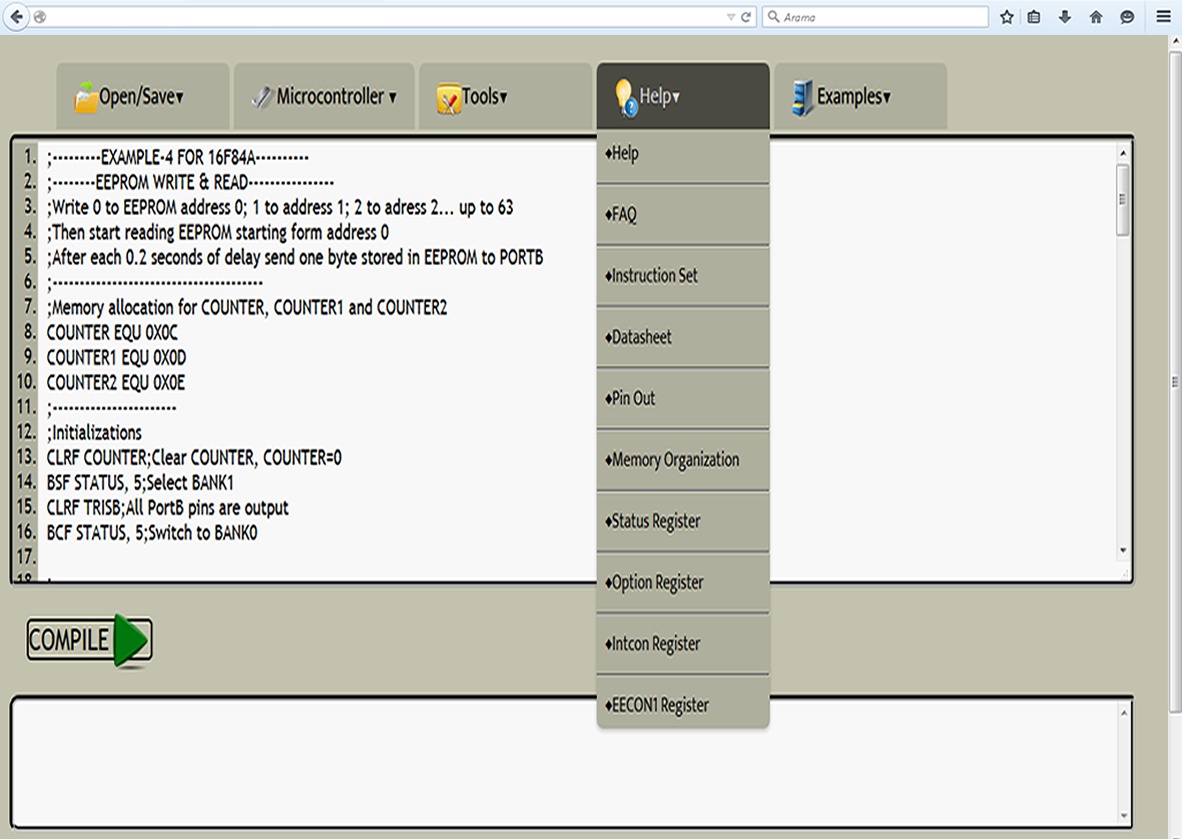Expand the Examples menu
1182x840 pixels.
coord(860,97)
